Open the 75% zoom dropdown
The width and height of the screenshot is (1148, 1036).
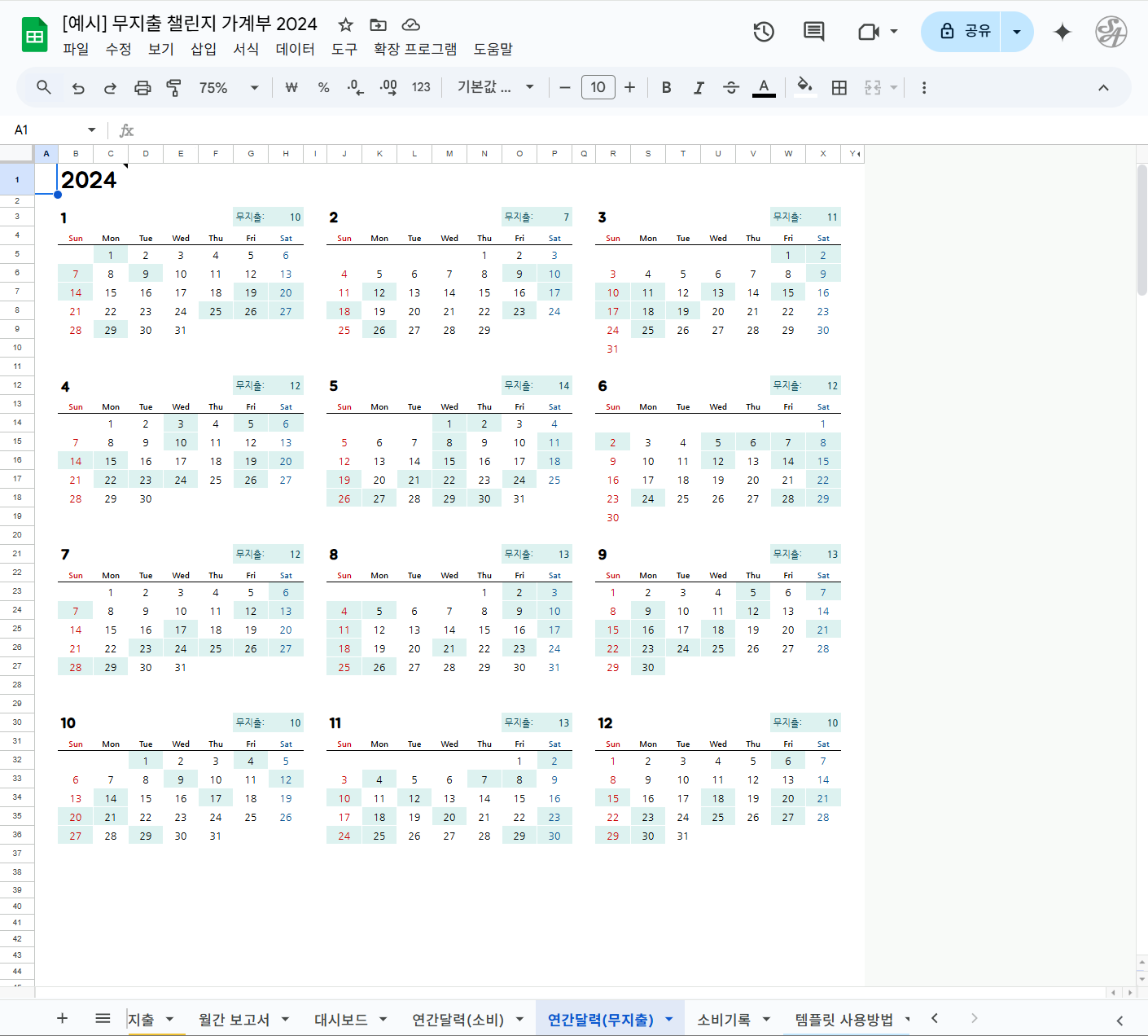tap(229, 88)
